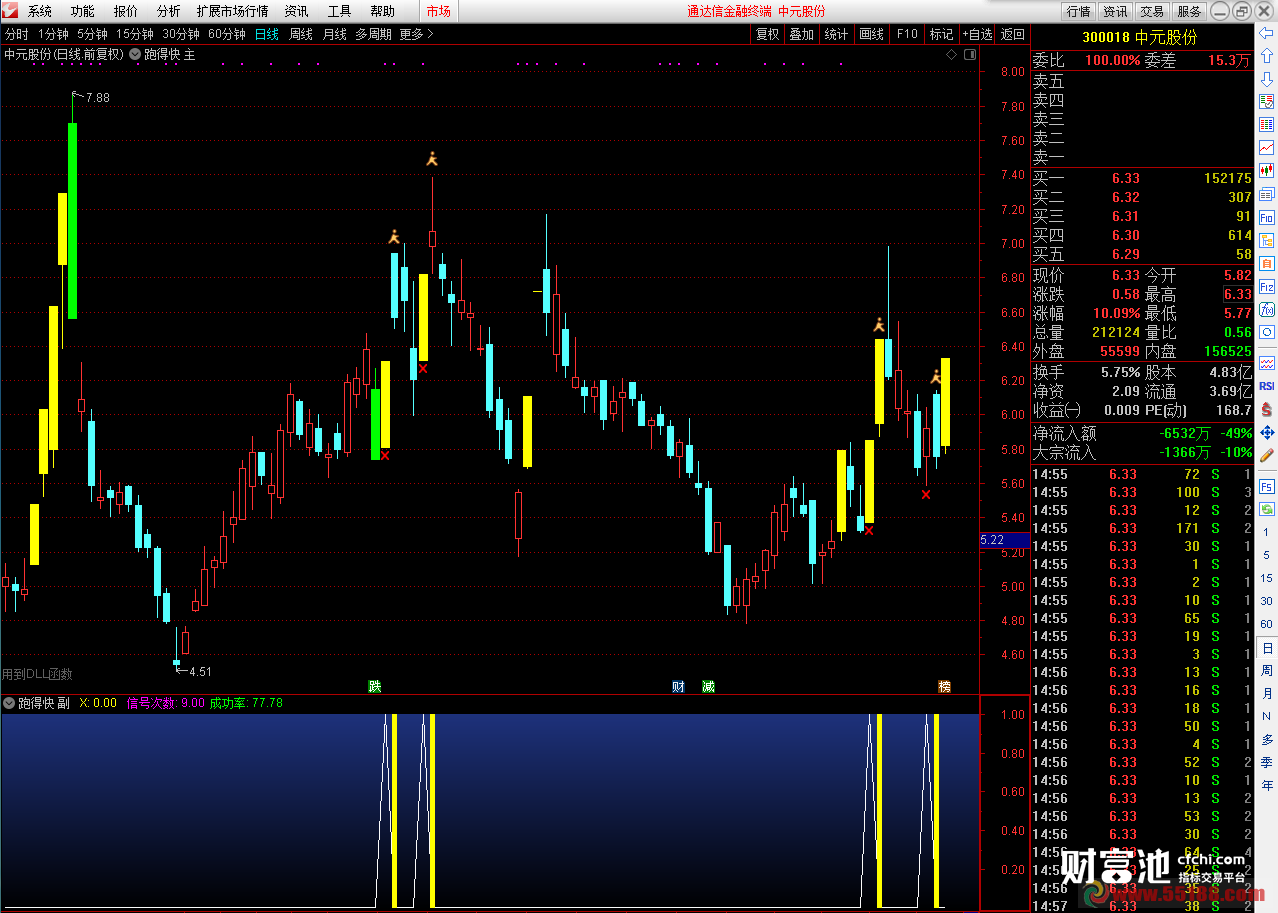Click the f(x) formula icon in sidebar
This screenshot has width=1278, height=913.
(1266, 309)
